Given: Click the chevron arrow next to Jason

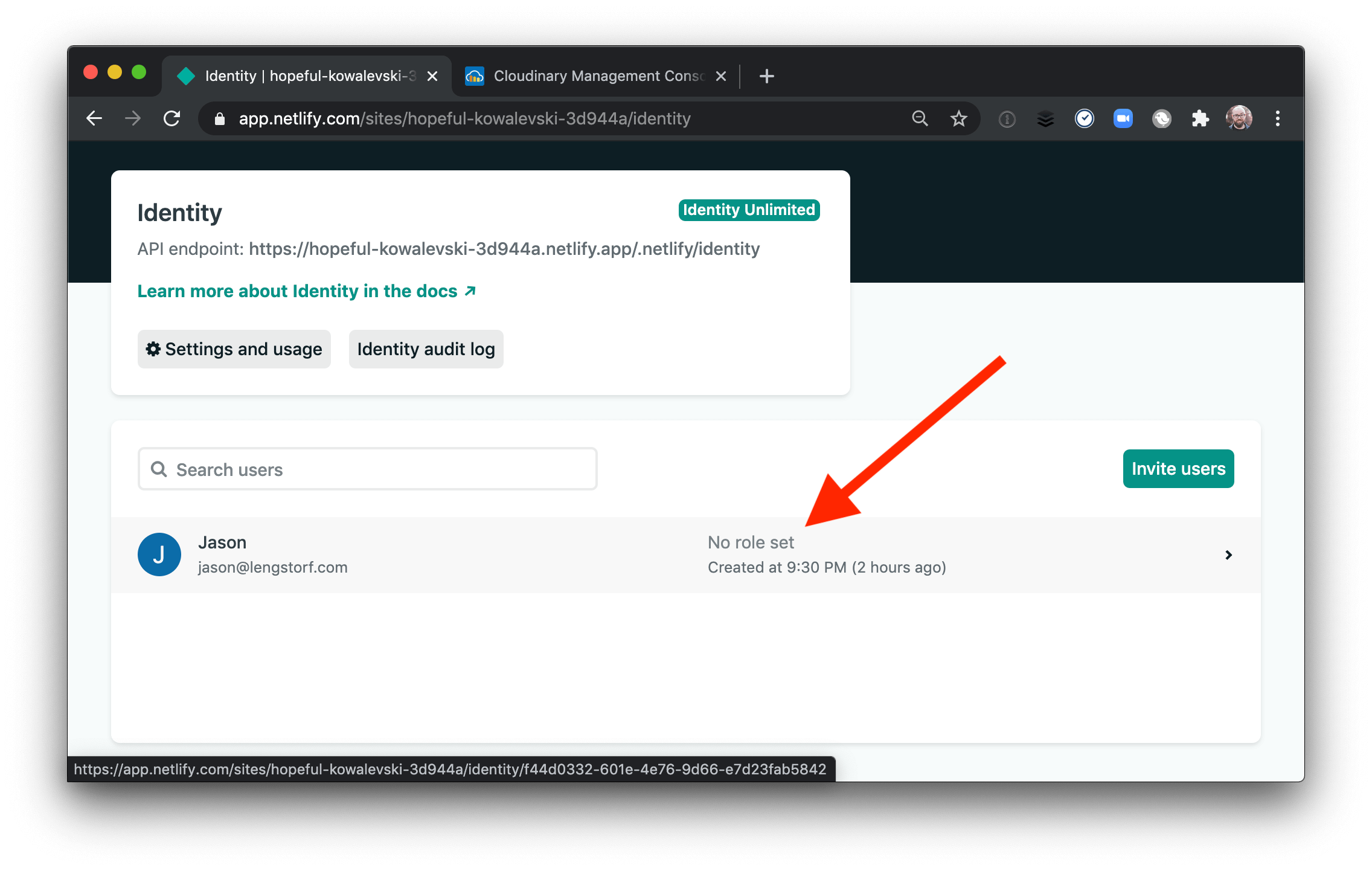Looking at the screenshot, I should [x=1228, y=555].
